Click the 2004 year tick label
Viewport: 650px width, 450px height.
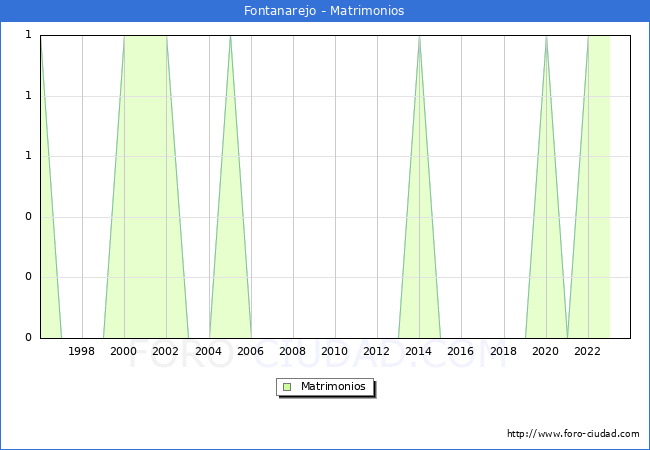click(208, 351)
